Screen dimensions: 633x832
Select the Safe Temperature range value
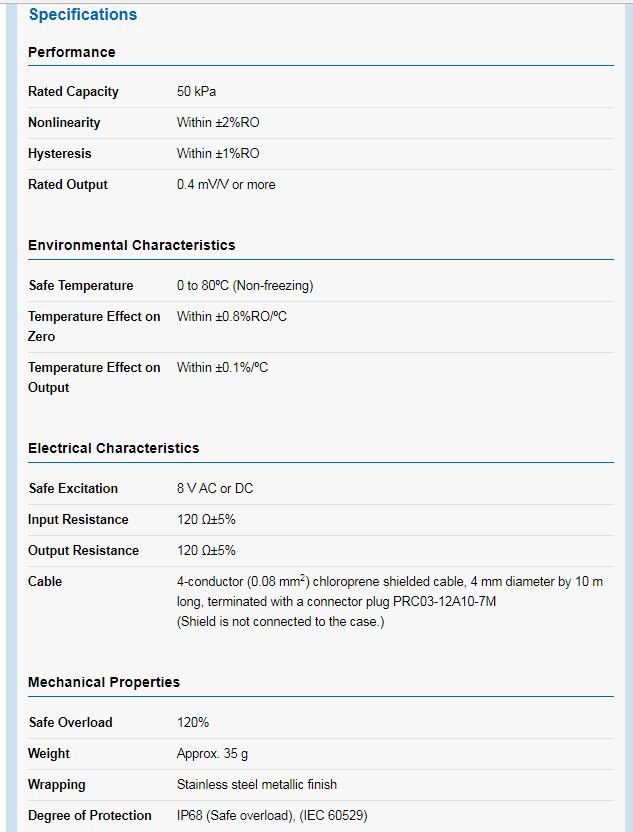pos(245,285)
